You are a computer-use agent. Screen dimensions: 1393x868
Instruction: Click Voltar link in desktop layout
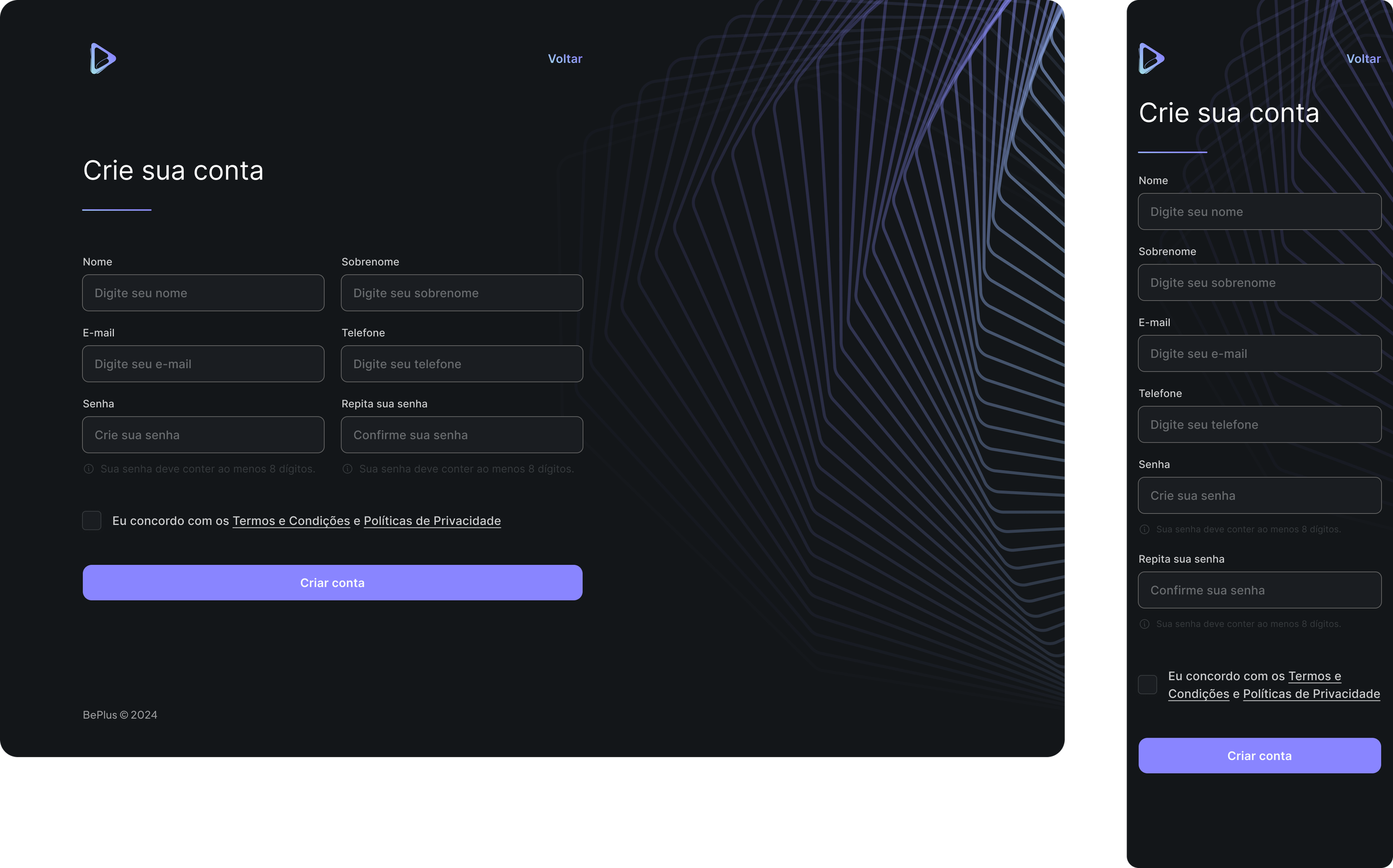tap(565, 58)
